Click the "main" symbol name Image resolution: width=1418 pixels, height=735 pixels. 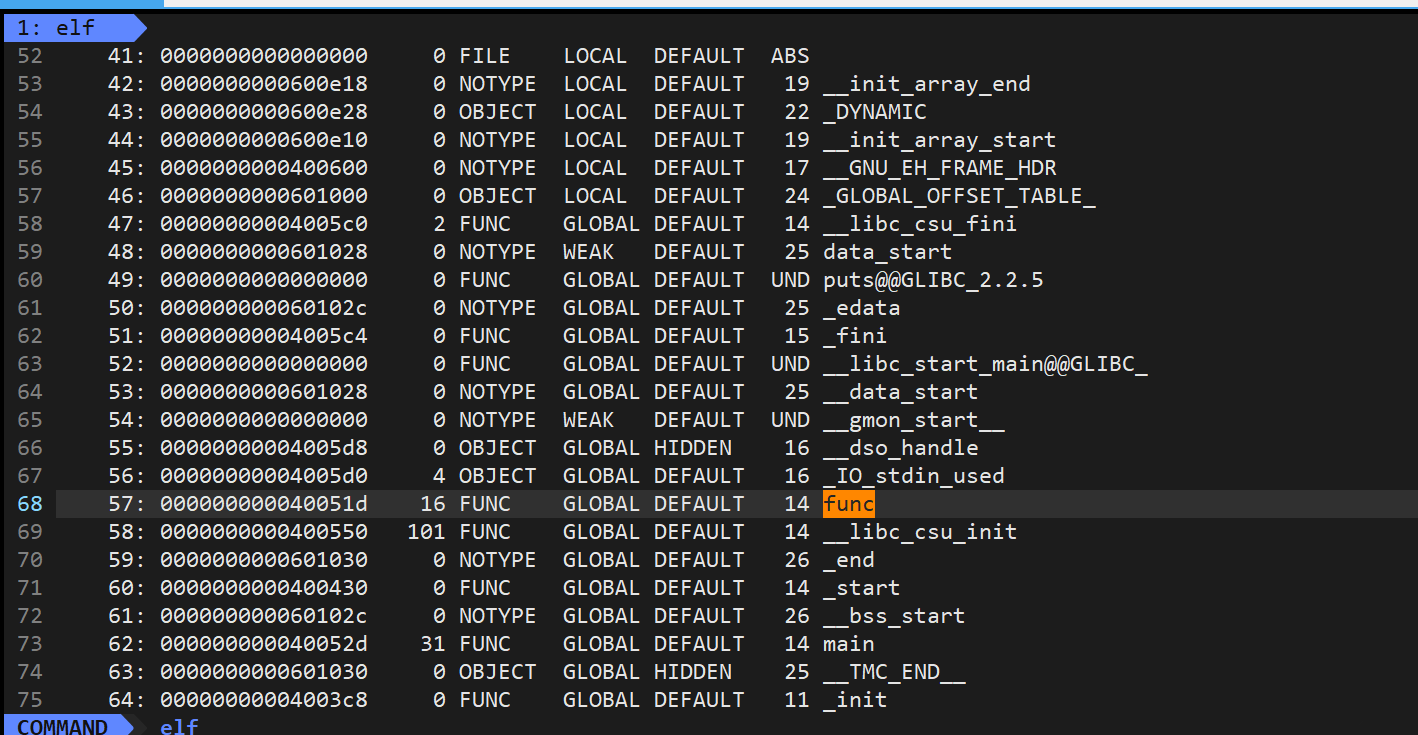pos(849,644)
